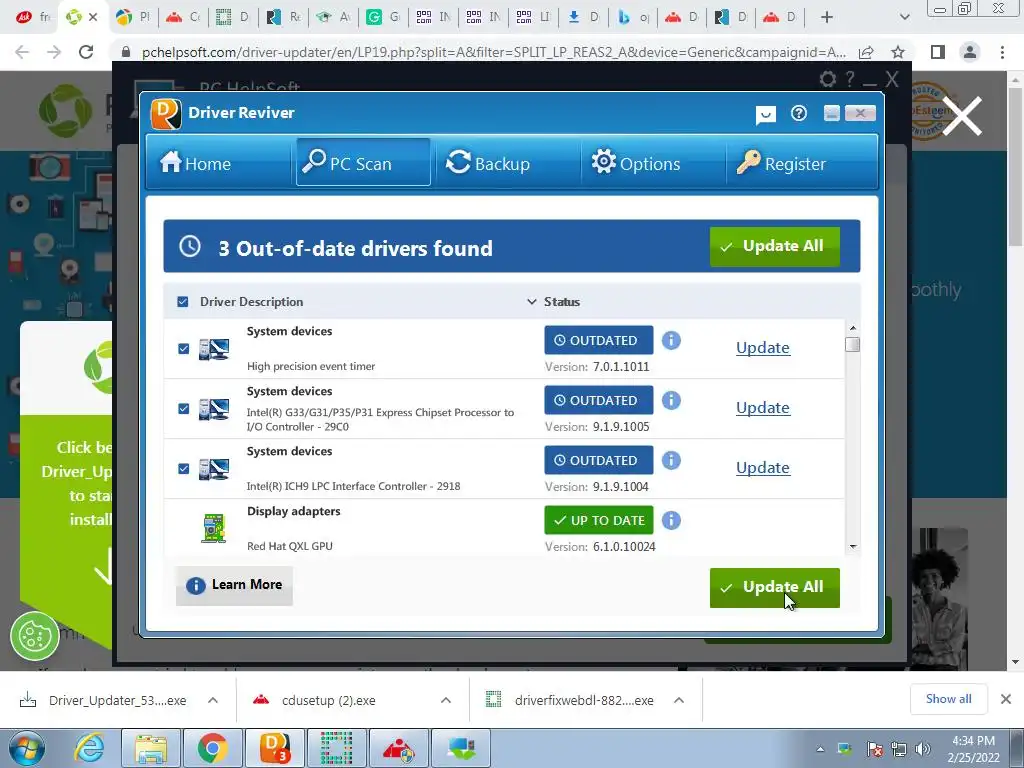This screenshot has height=768, width=1024.
Task: Share this page from the address bar
Action: coord(867,52)
